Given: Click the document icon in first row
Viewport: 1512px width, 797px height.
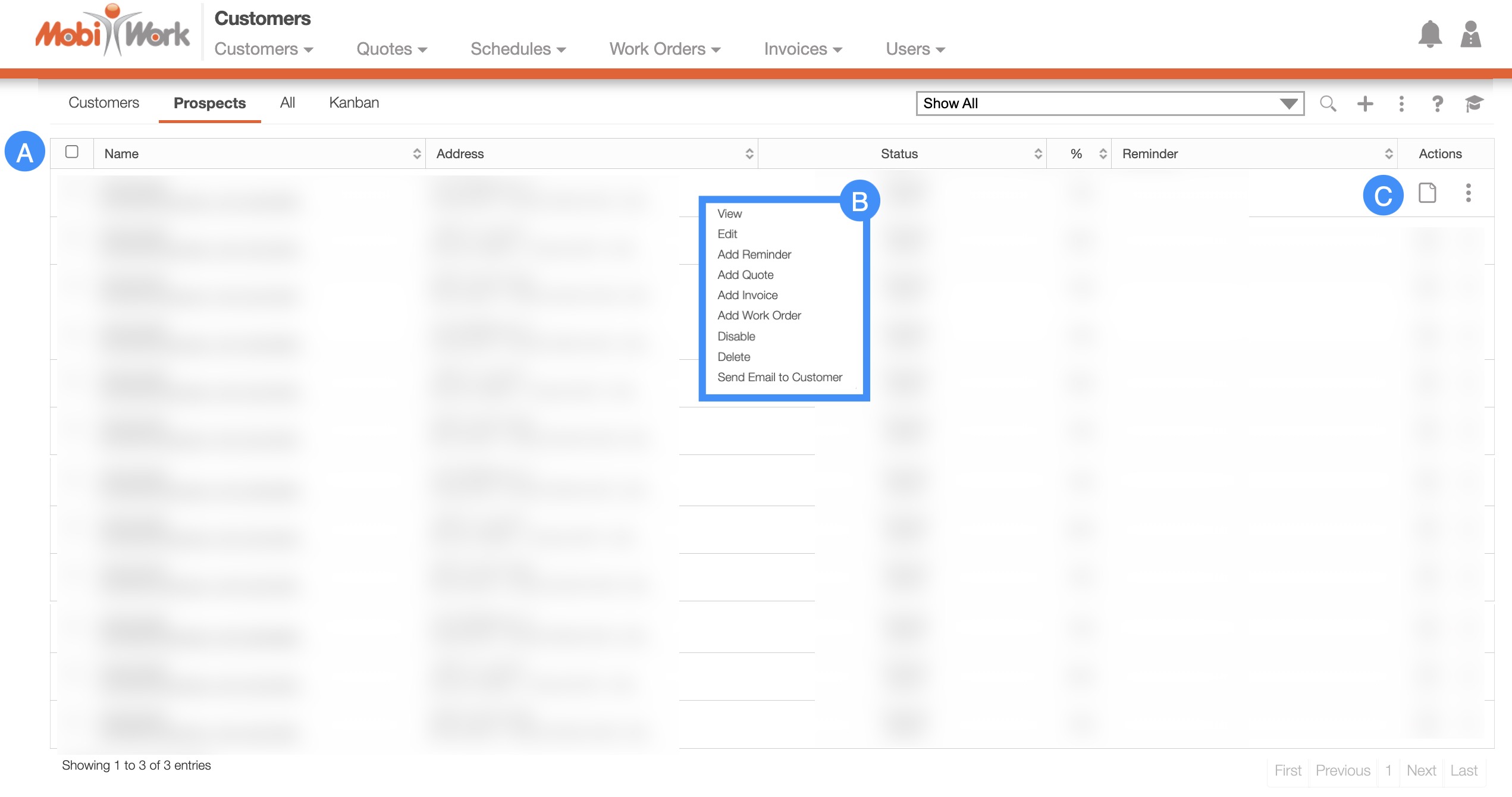Looking at the screenshot, I should tap(1427, 193).
